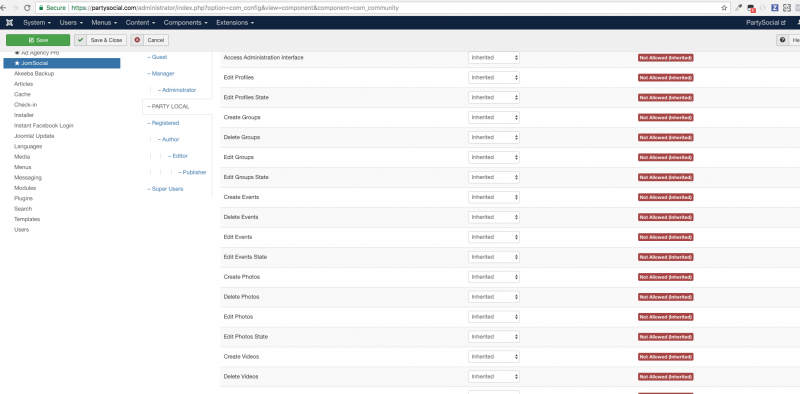The height and width of the screenshot is (394, 800).
Task: Open the PartySocial site preview link
Action: click(765, 22)
